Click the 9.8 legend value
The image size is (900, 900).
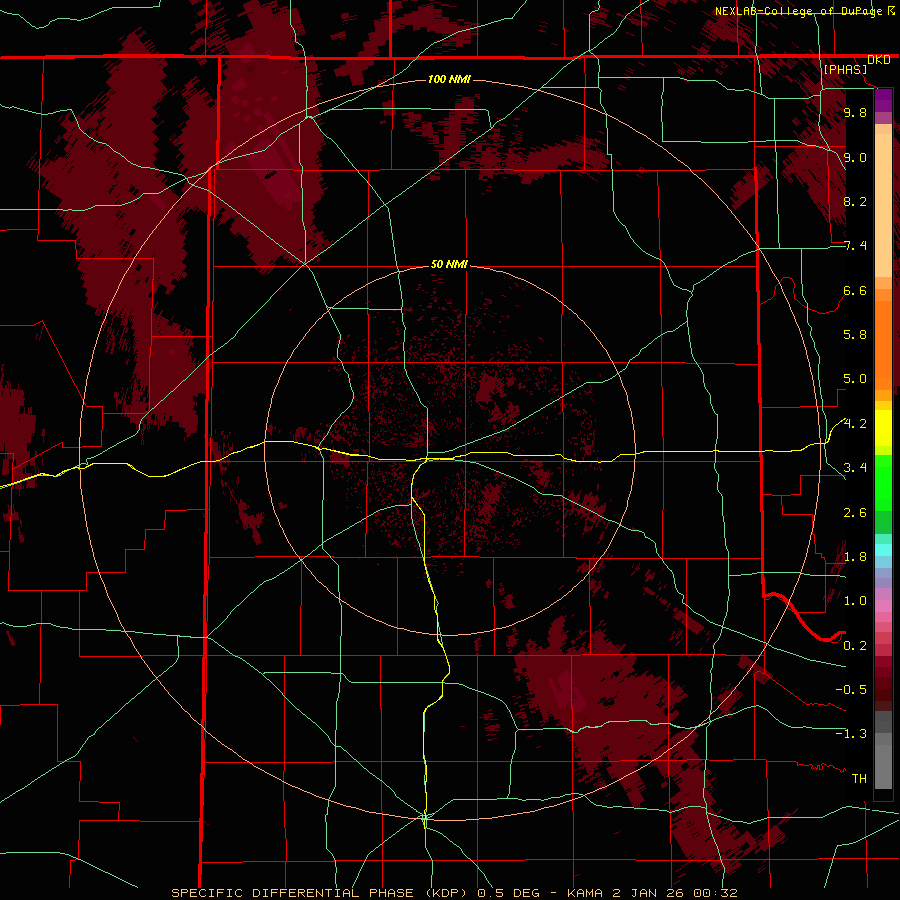[x=855, y=113]
